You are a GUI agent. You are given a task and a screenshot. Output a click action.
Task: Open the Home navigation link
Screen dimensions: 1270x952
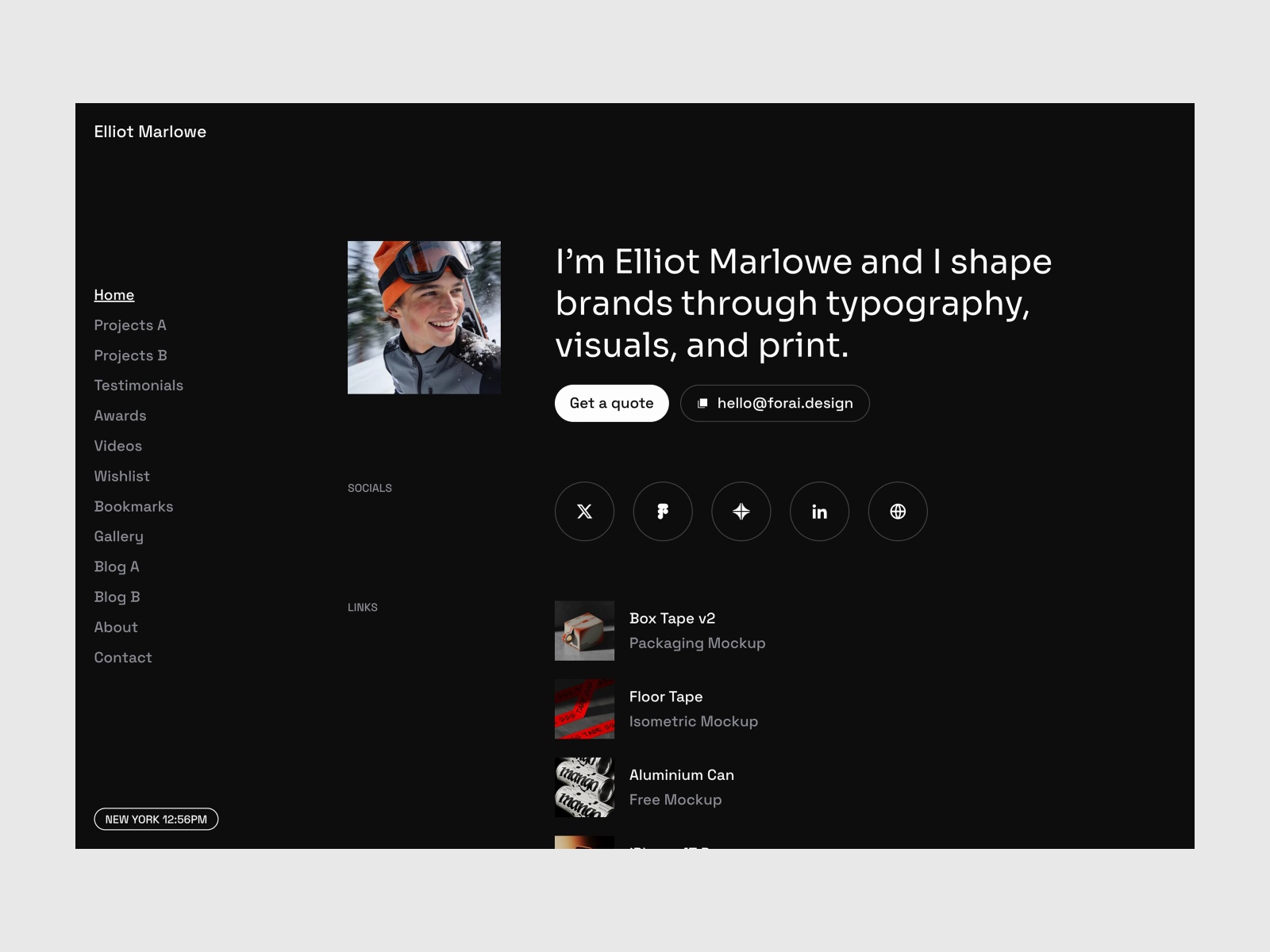[x=114, y=294]
